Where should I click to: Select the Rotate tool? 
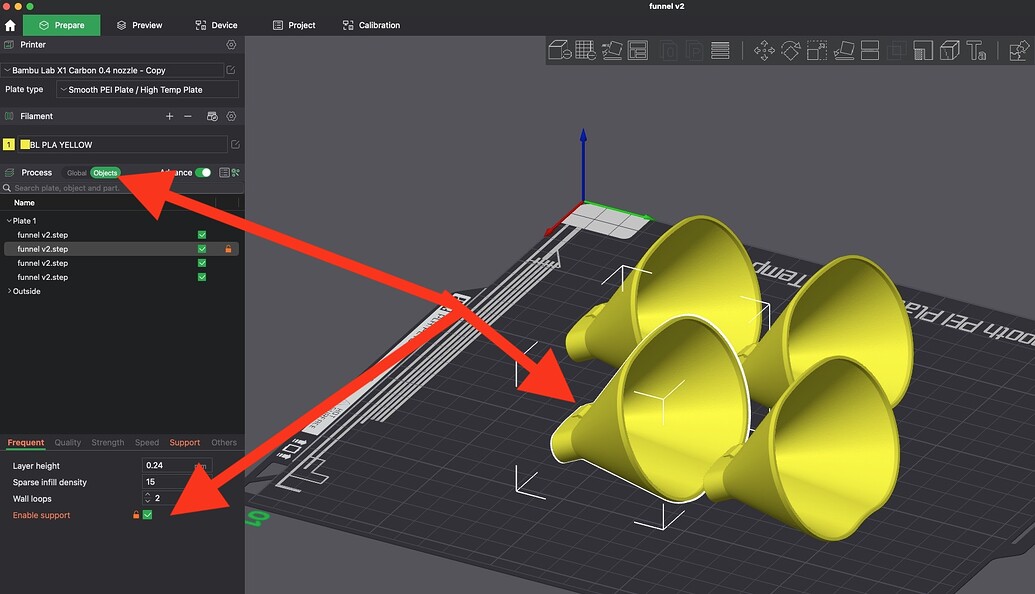point(791,50)
